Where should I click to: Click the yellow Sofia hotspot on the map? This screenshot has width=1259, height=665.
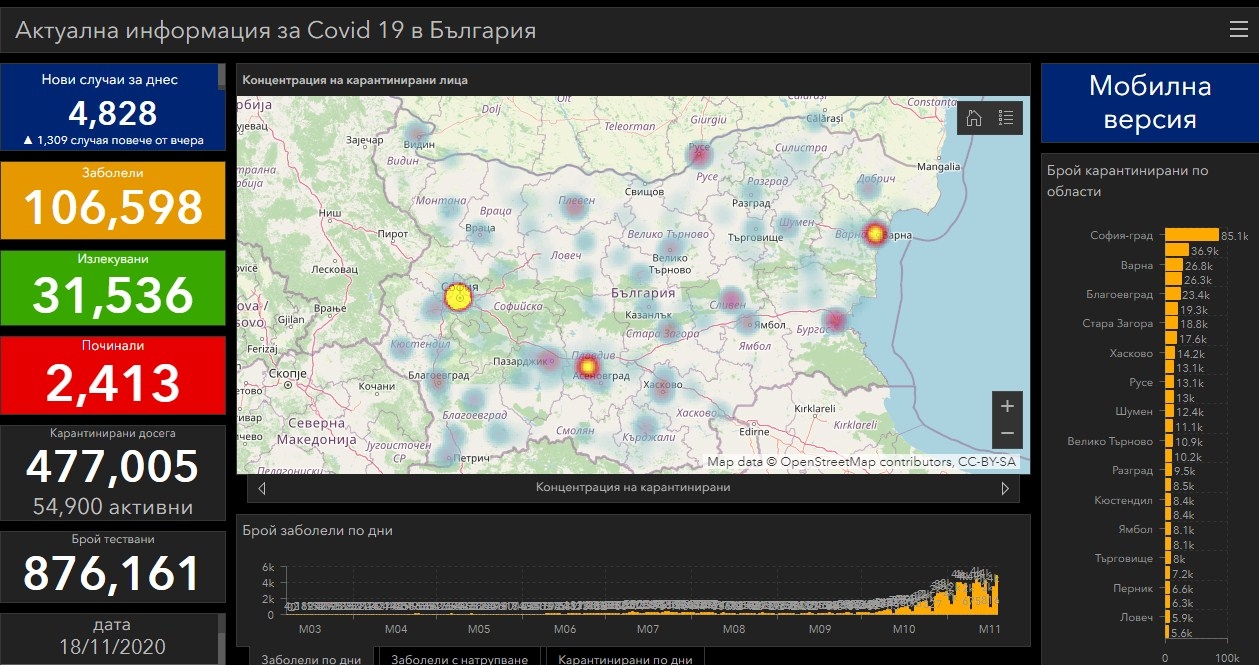point(457,298)
